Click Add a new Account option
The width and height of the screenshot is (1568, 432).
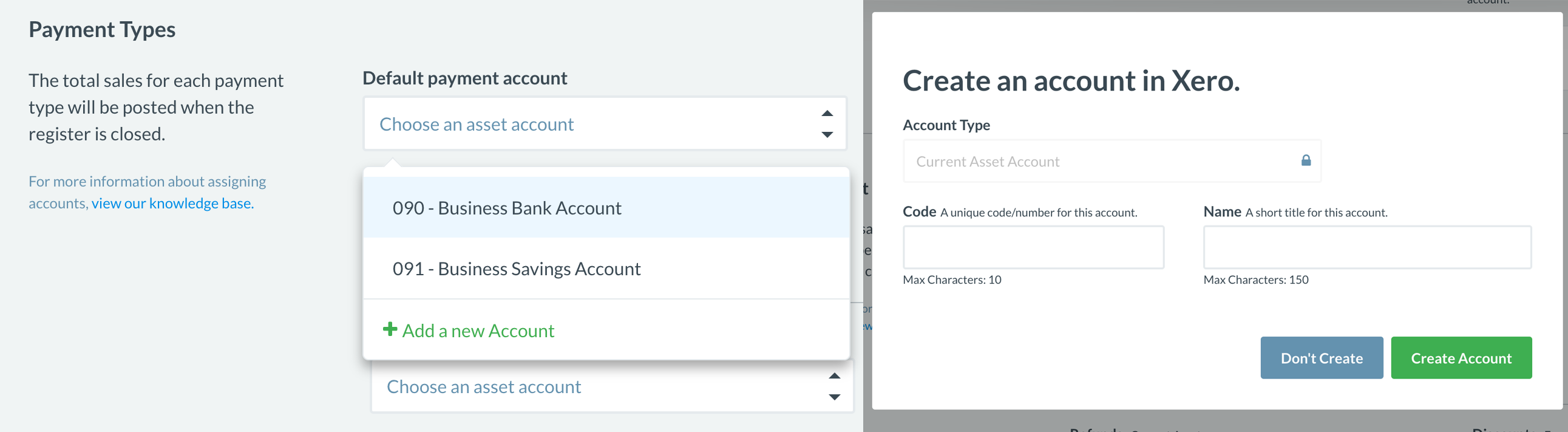click(x=606, y=331)
